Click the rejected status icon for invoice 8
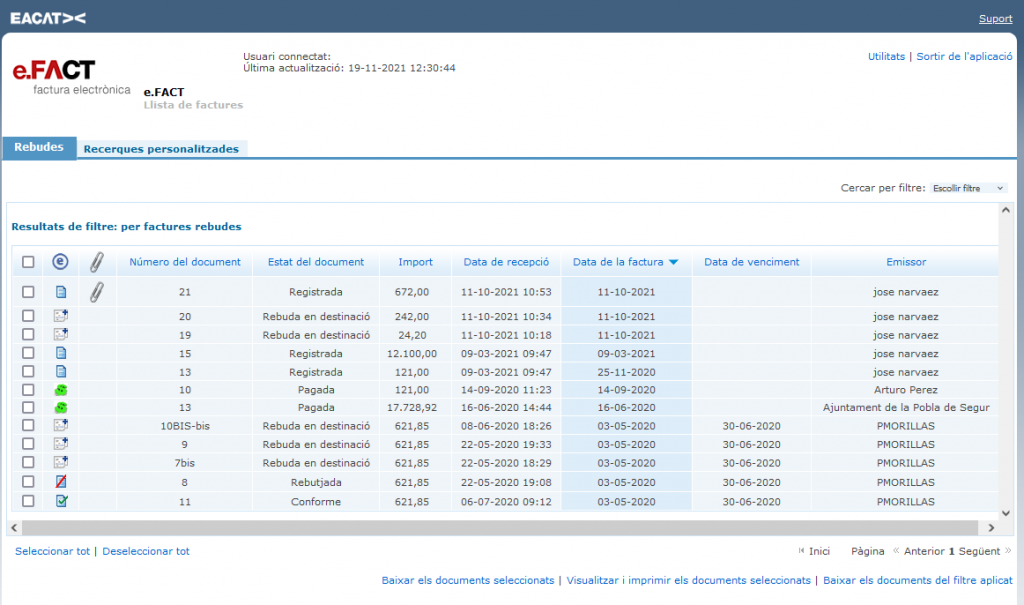1024x605 pixels. tap(61, 482)
